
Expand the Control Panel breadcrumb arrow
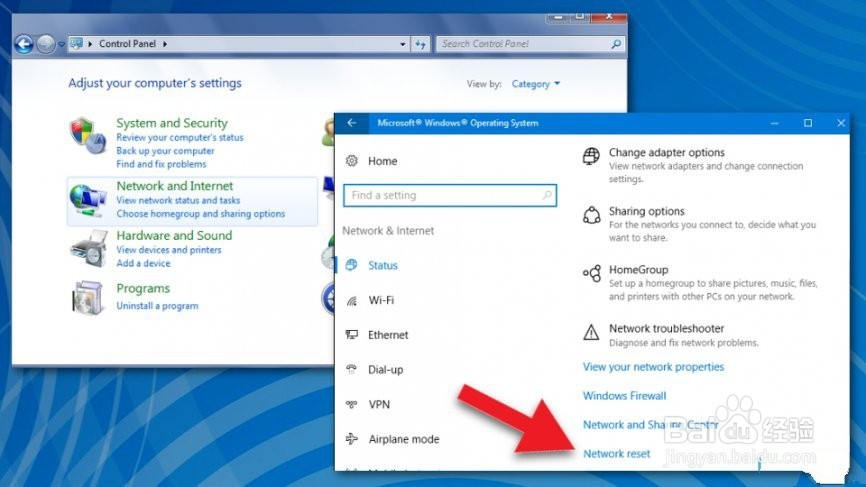click(x=165, y=44)
